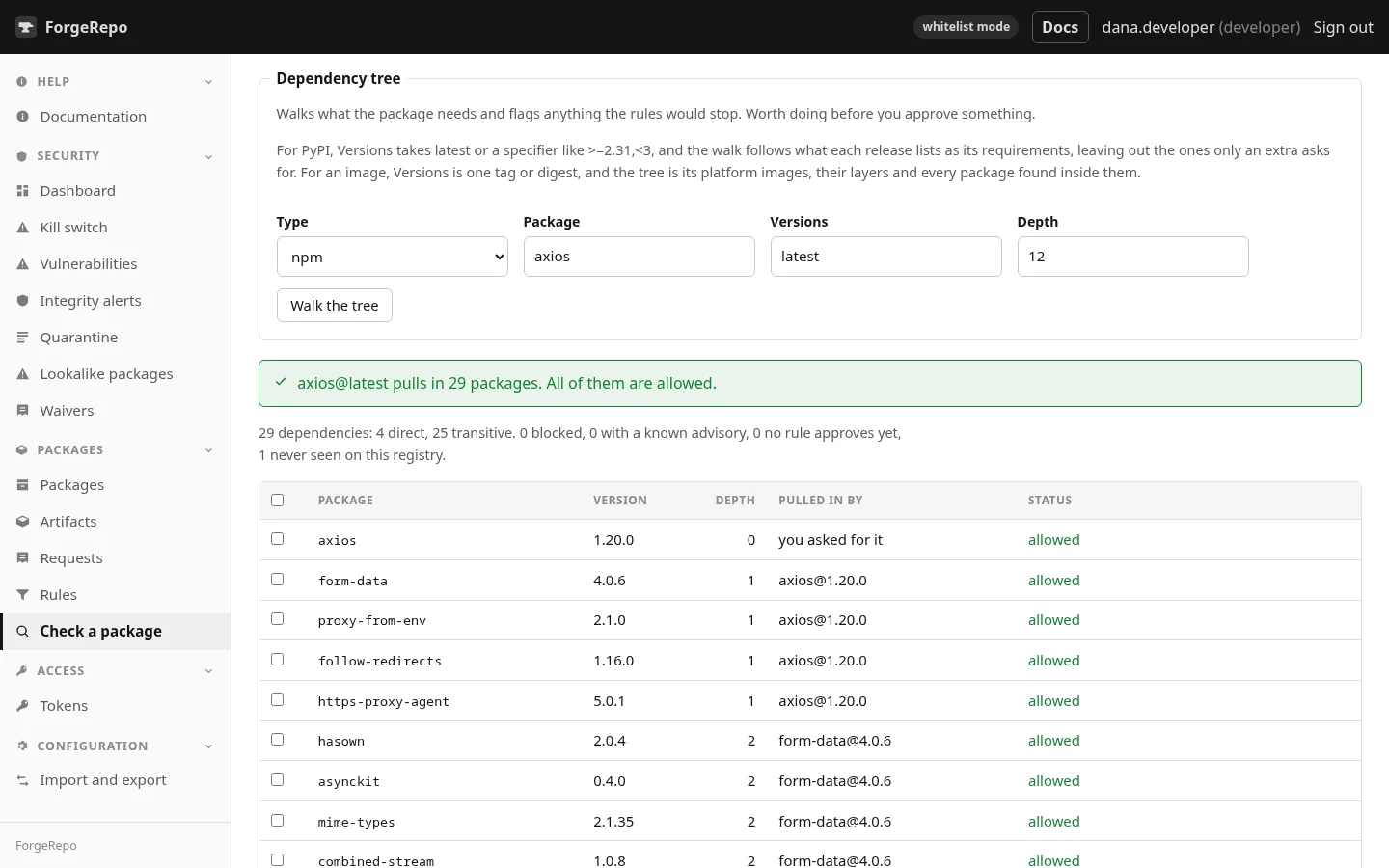Click the Sign out link

1343,27
